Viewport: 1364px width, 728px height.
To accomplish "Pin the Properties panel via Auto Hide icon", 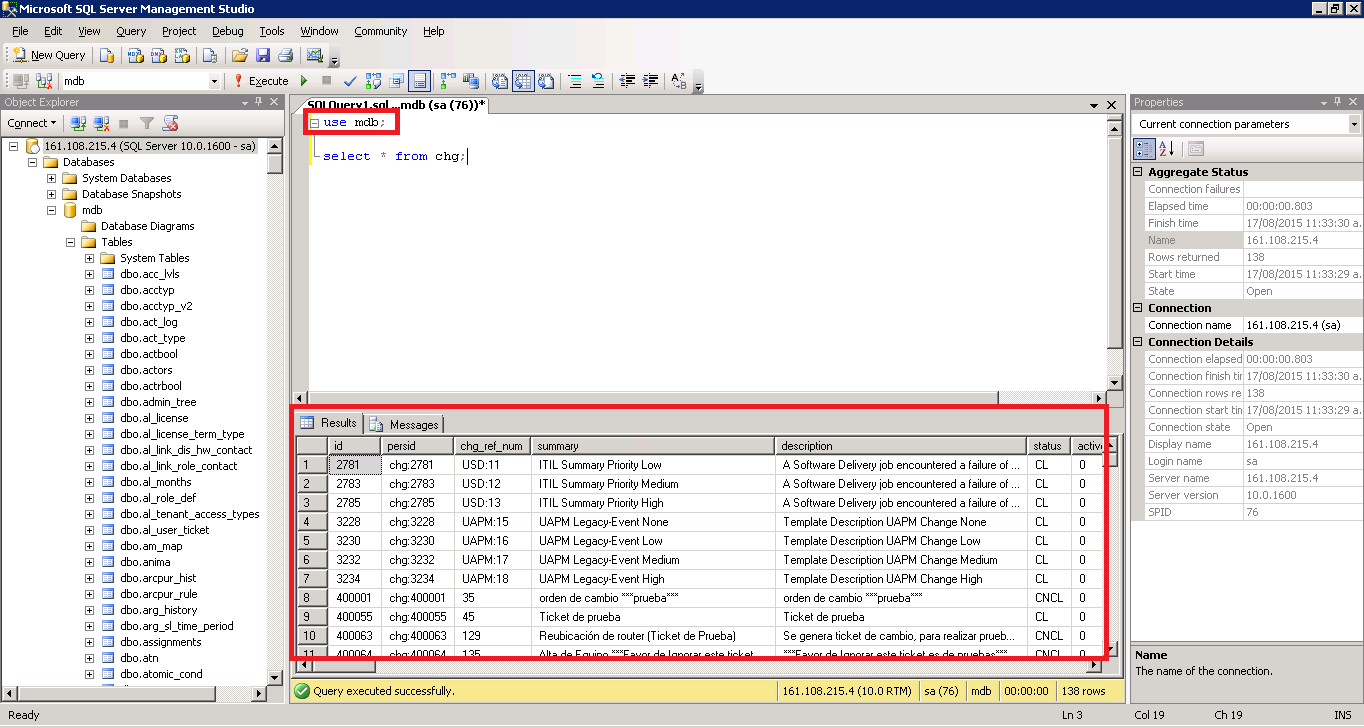I will 1337,102.
